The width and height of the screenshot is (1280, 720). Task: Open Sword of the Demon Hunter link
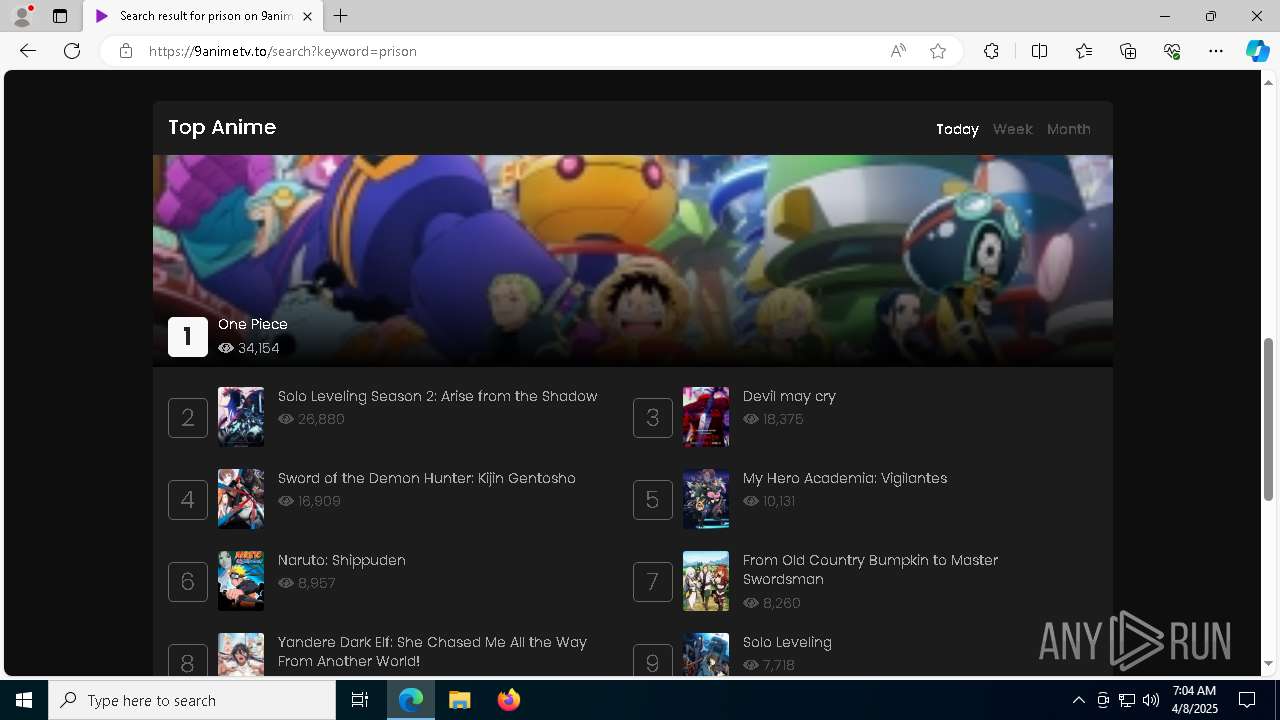click(x=427, y=478)
